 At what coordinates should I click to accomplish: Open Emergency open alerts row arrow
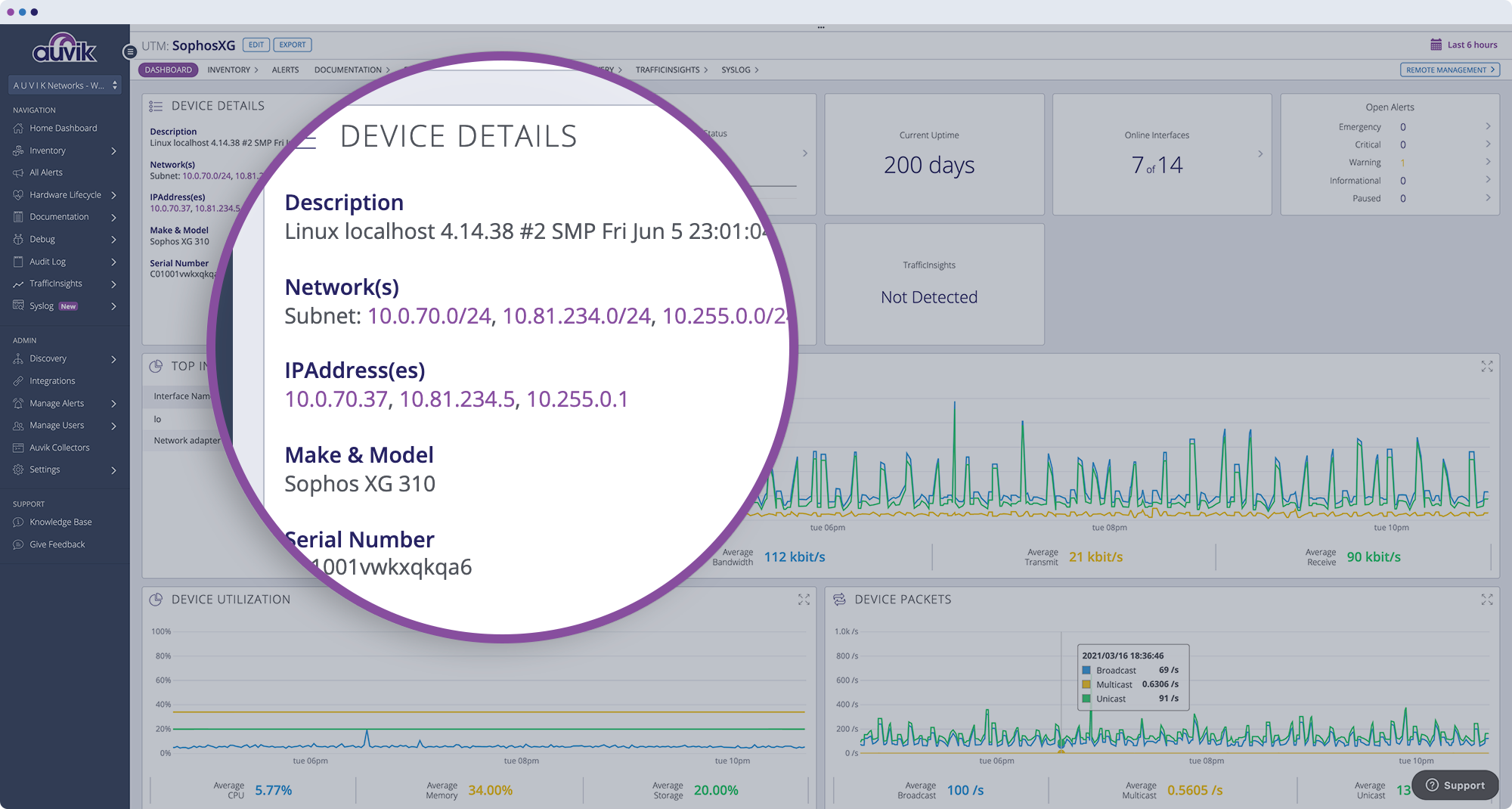tap(1488, 126)
